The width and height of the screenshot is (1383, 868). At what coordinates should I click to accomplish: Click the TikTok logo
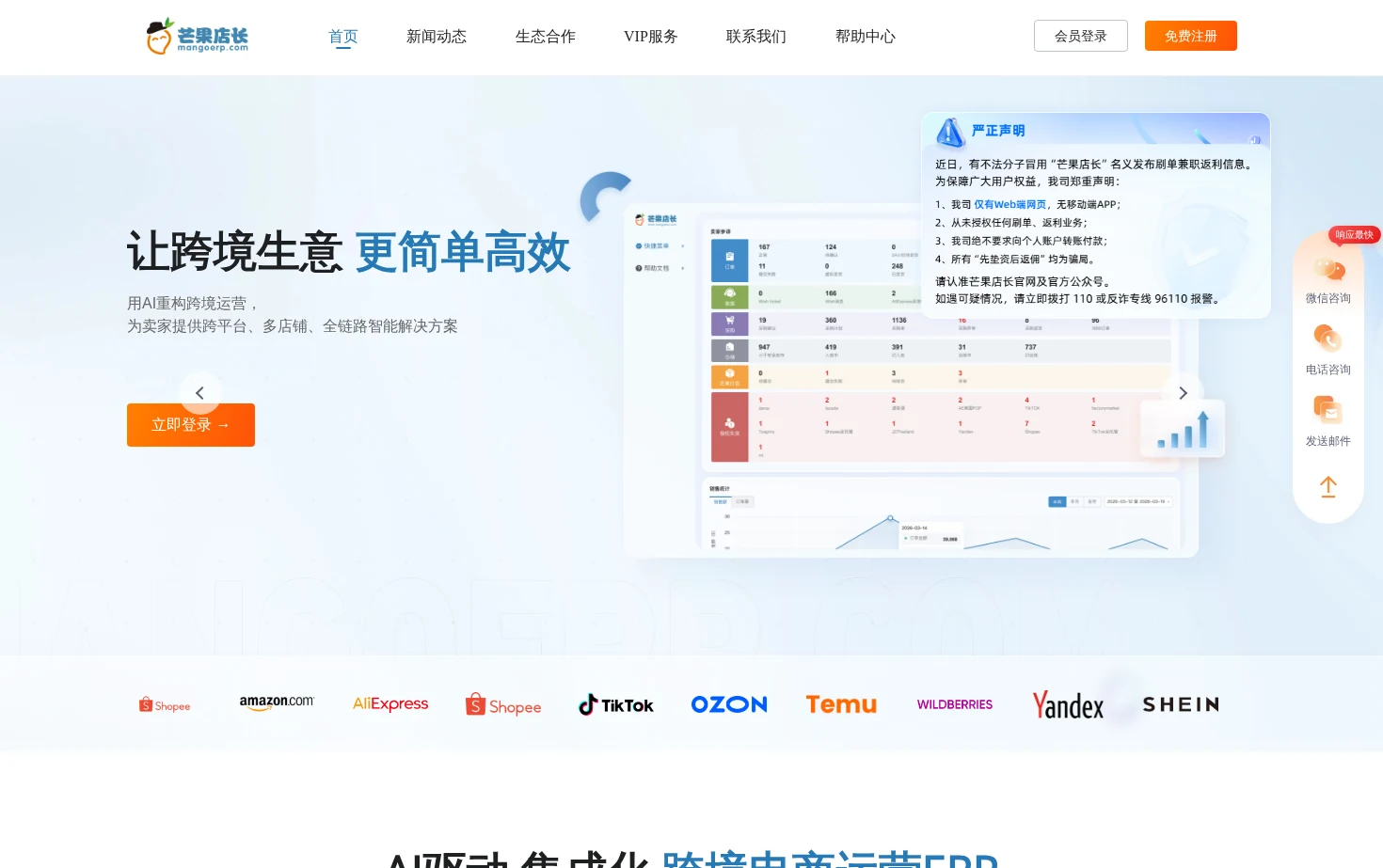click(x=616, y=705)
